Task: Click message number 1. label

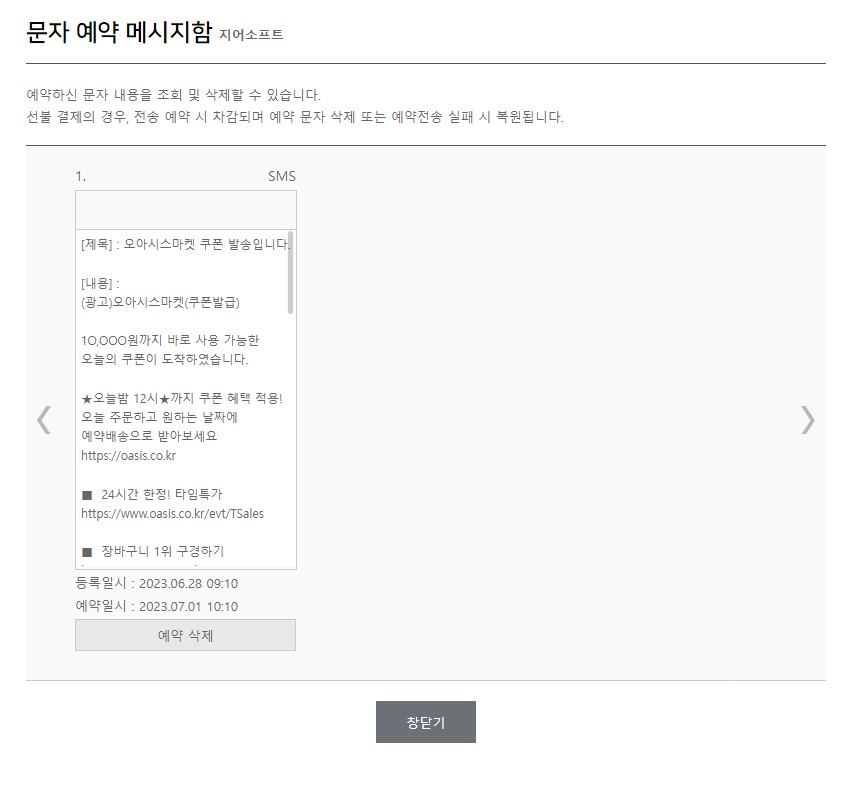Action: pos(81,176)
